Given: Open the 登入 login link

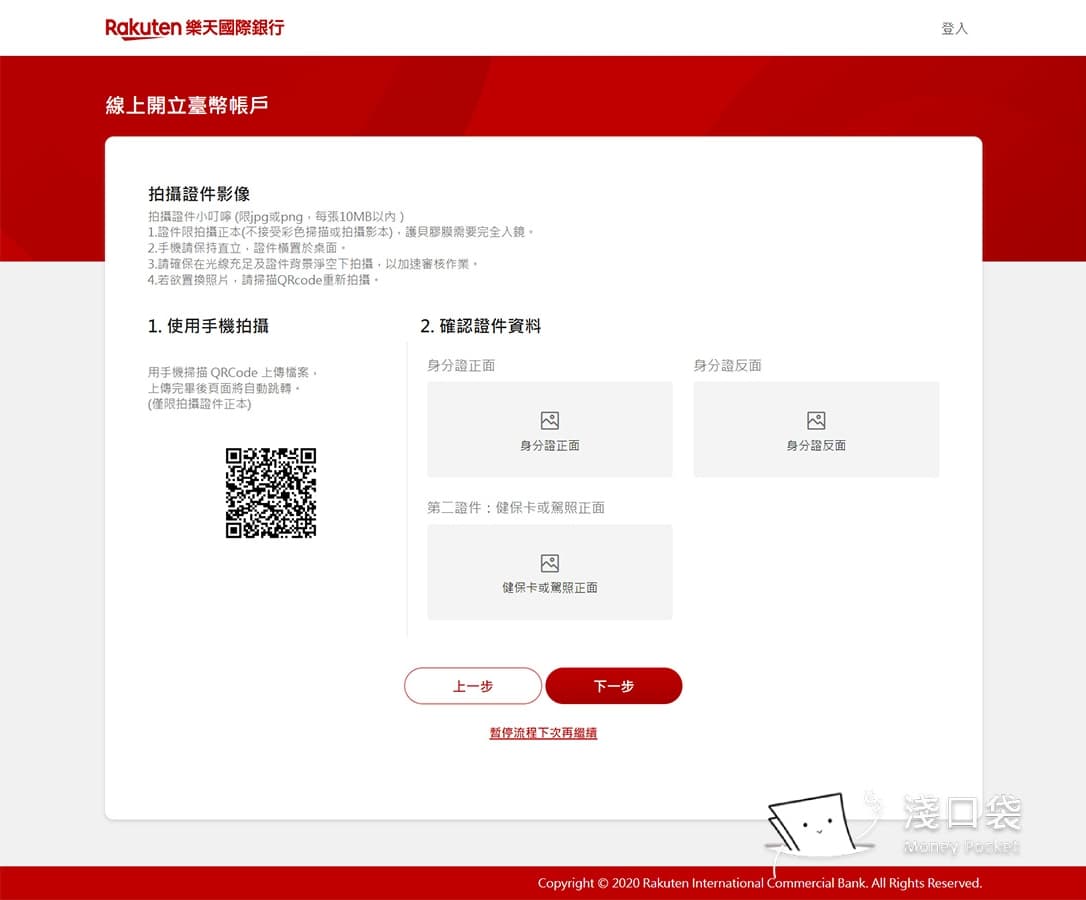Looking at the screenshot, I should click(x=954, y=28).
